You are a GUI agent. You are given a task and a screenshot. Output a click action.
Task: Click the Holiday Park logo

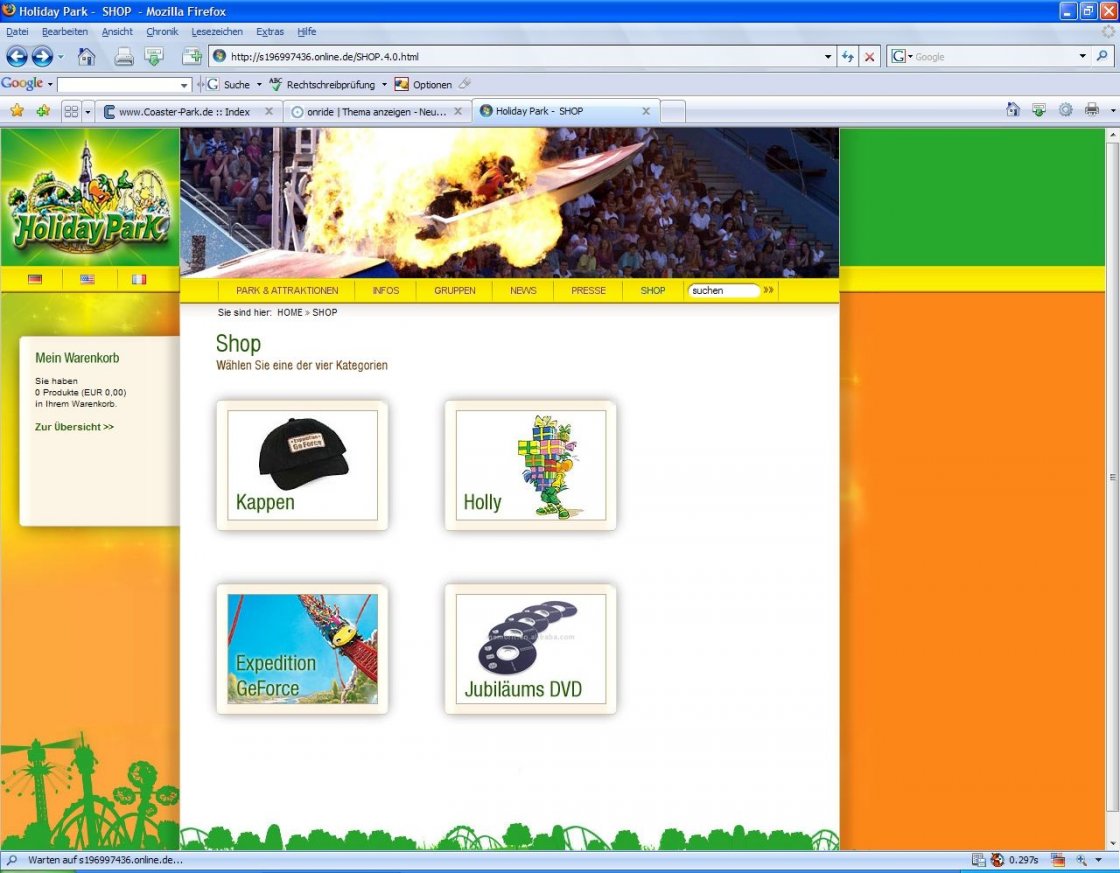[x=89, y=198]
